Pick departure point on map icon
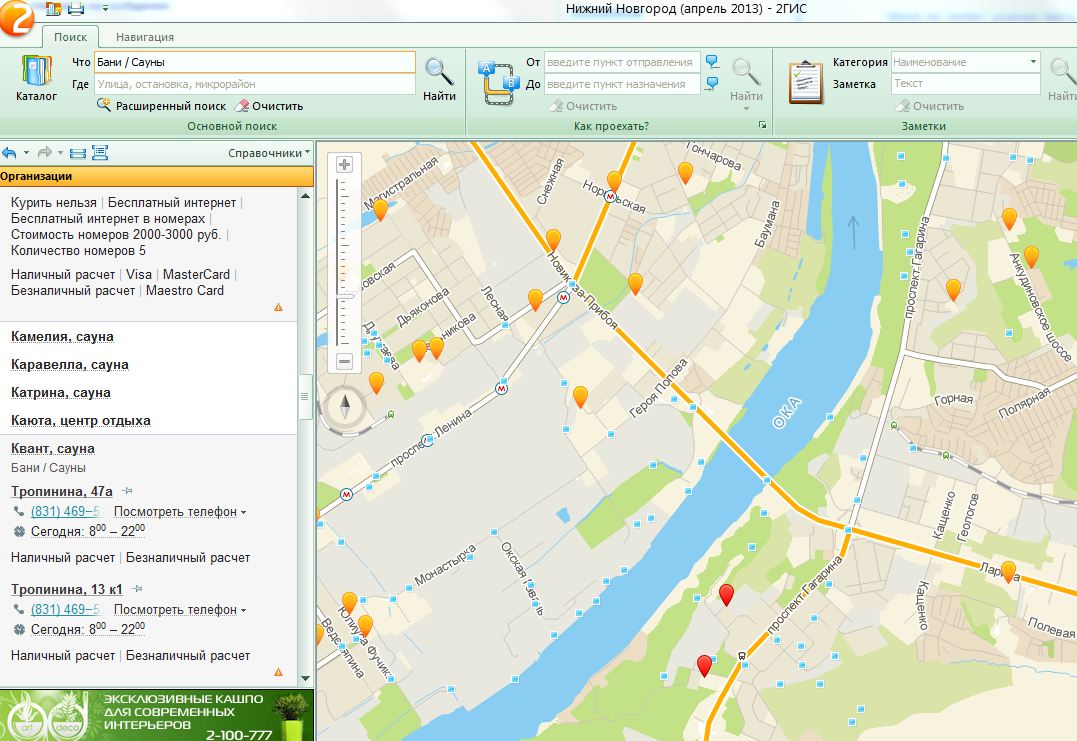Screen dimensions: 1077x741 (x=712, y=62)
